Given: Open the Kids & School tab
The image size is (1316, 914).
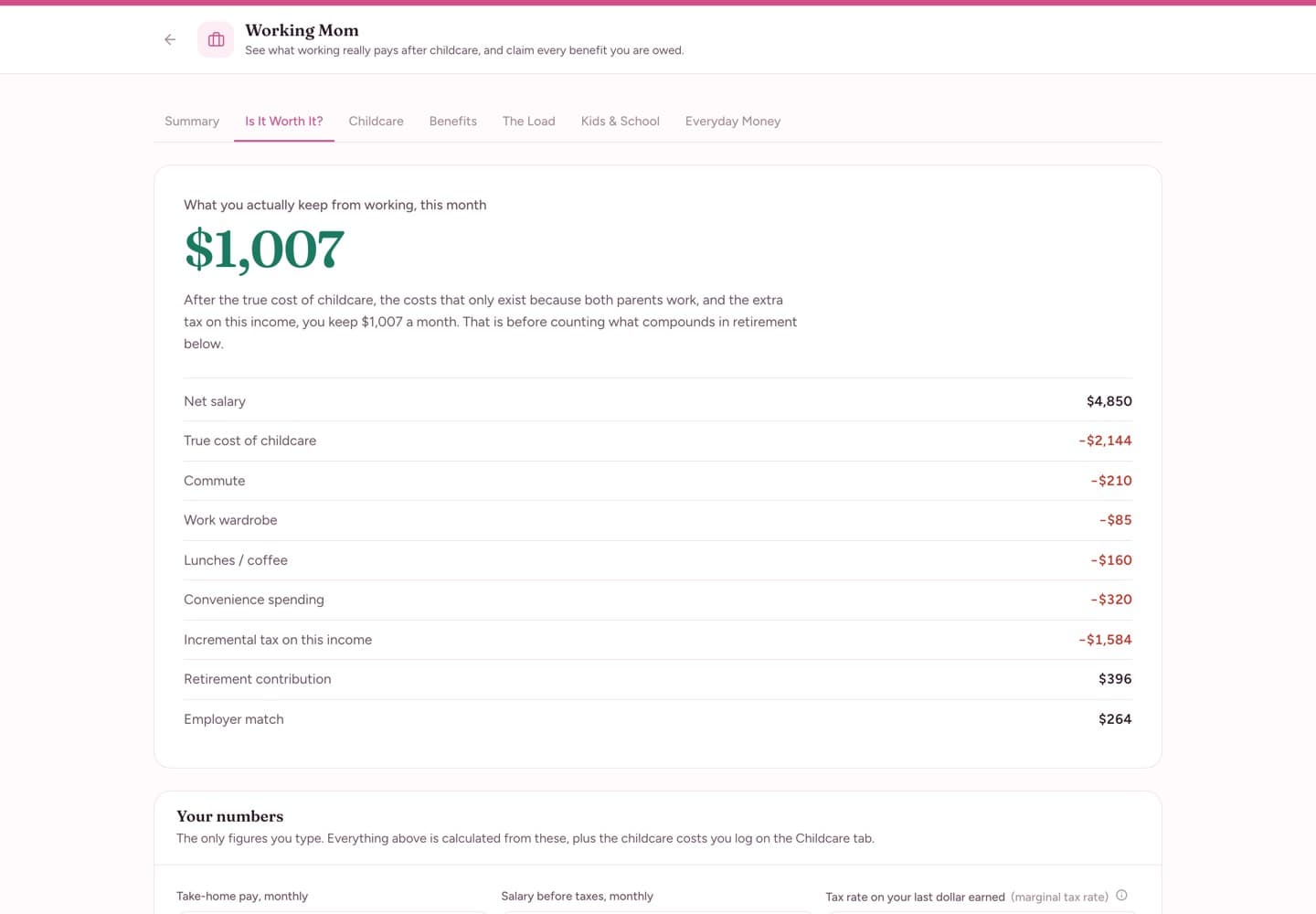Looking at the screenshot, I should [x=621, y=121].
